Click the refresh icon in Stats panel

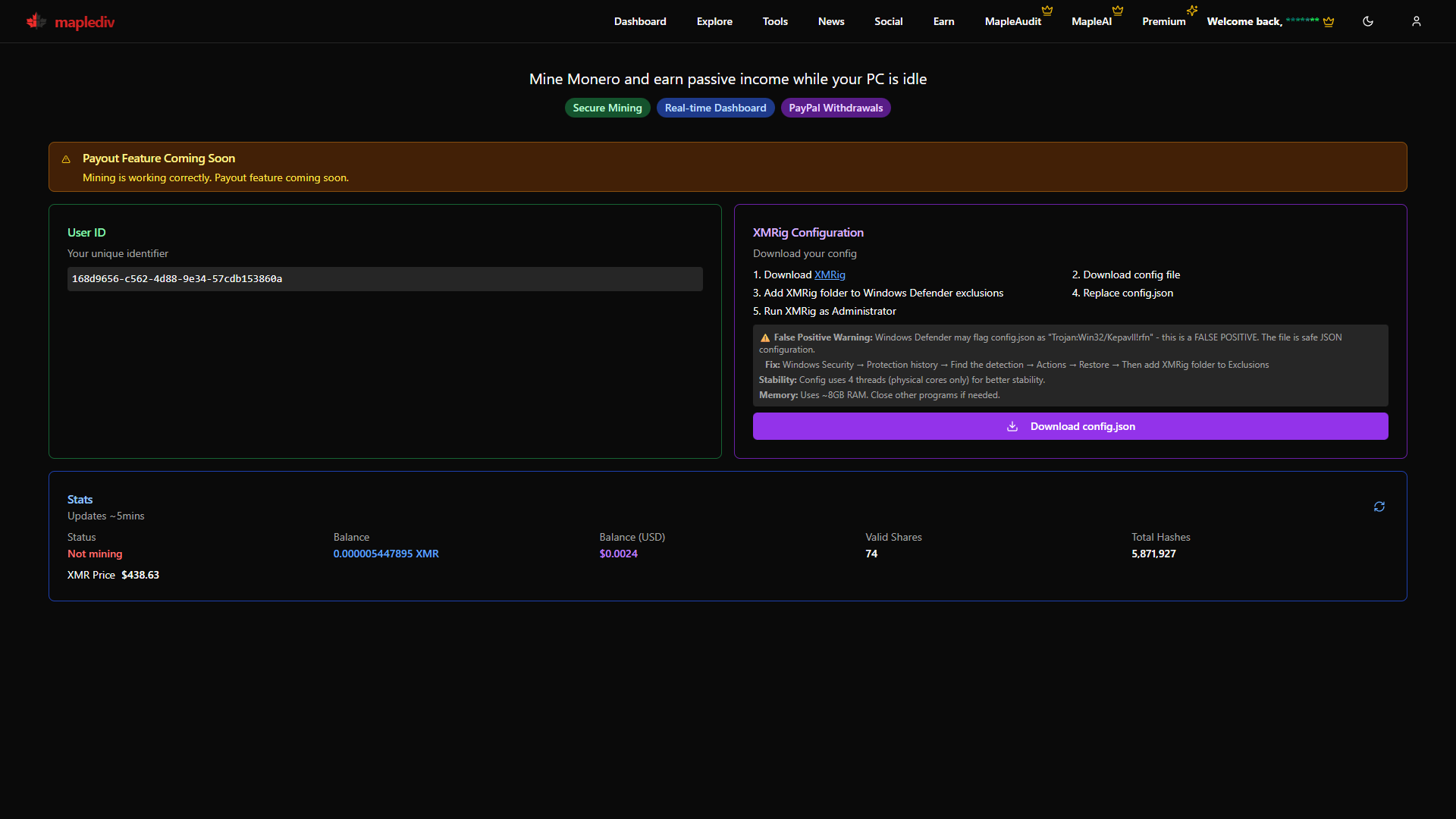(1379, 506)
